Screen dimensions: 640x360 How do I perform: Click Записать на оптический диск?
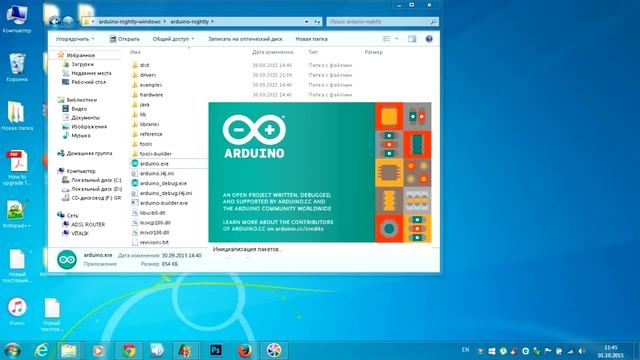click(x=245, y=39)
